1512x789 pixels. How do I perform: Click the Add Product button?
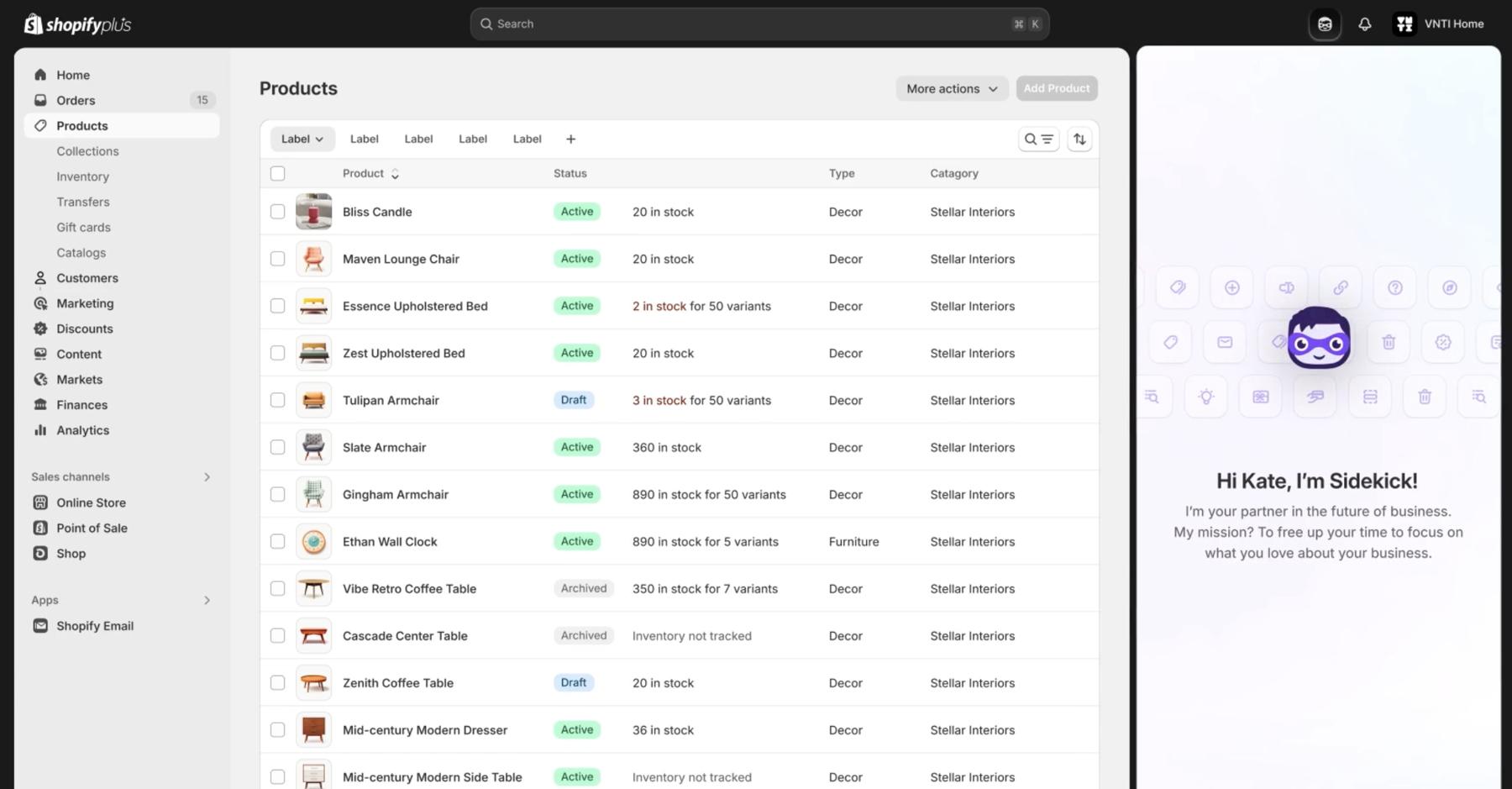[x=1057, y=88]
